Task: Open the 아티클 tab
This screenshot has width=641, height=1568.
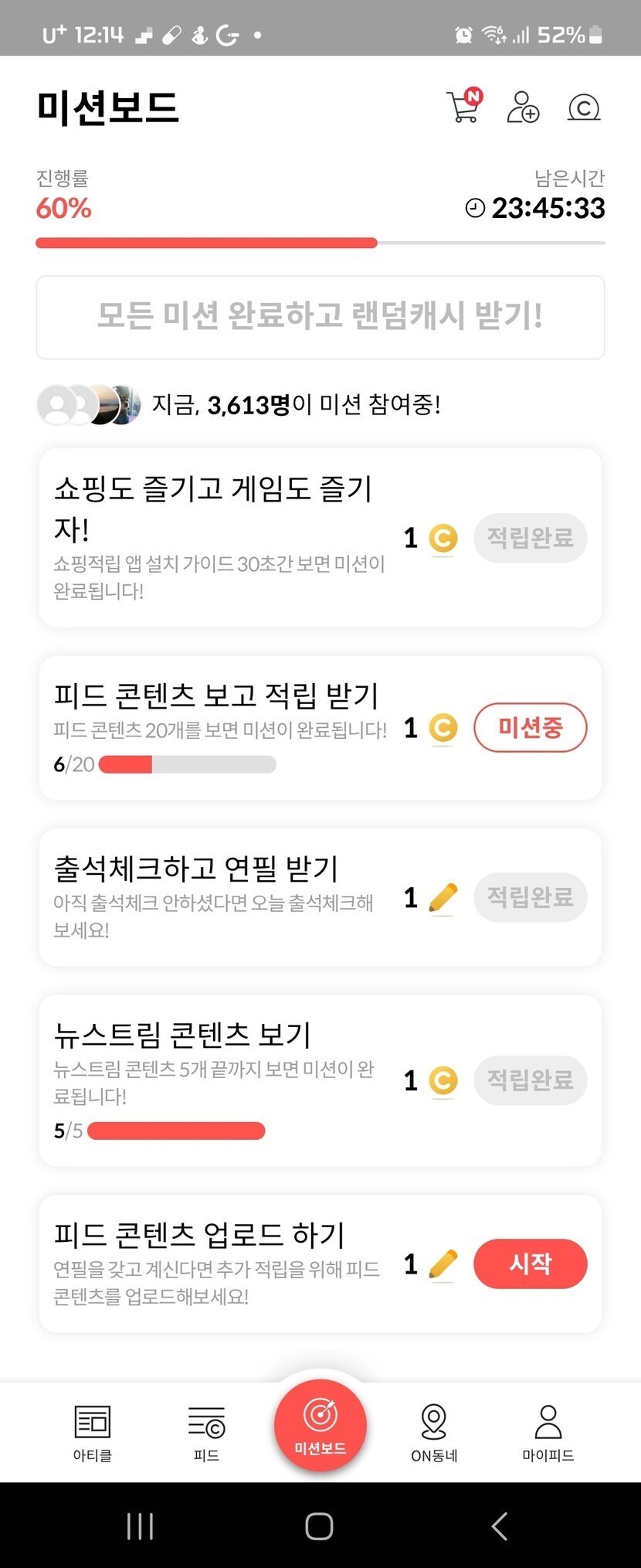Action: (93, 1433)
